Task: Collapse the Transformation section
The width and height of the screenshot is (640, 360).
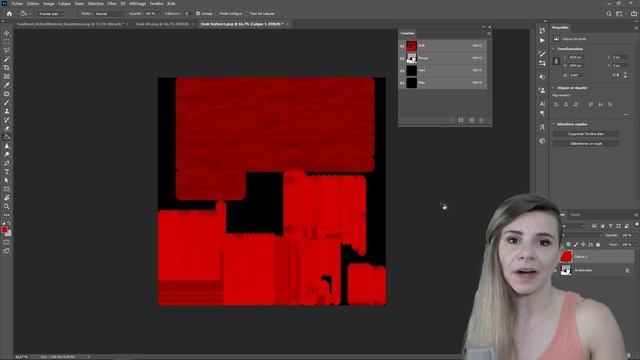Action: pos(554,49)
